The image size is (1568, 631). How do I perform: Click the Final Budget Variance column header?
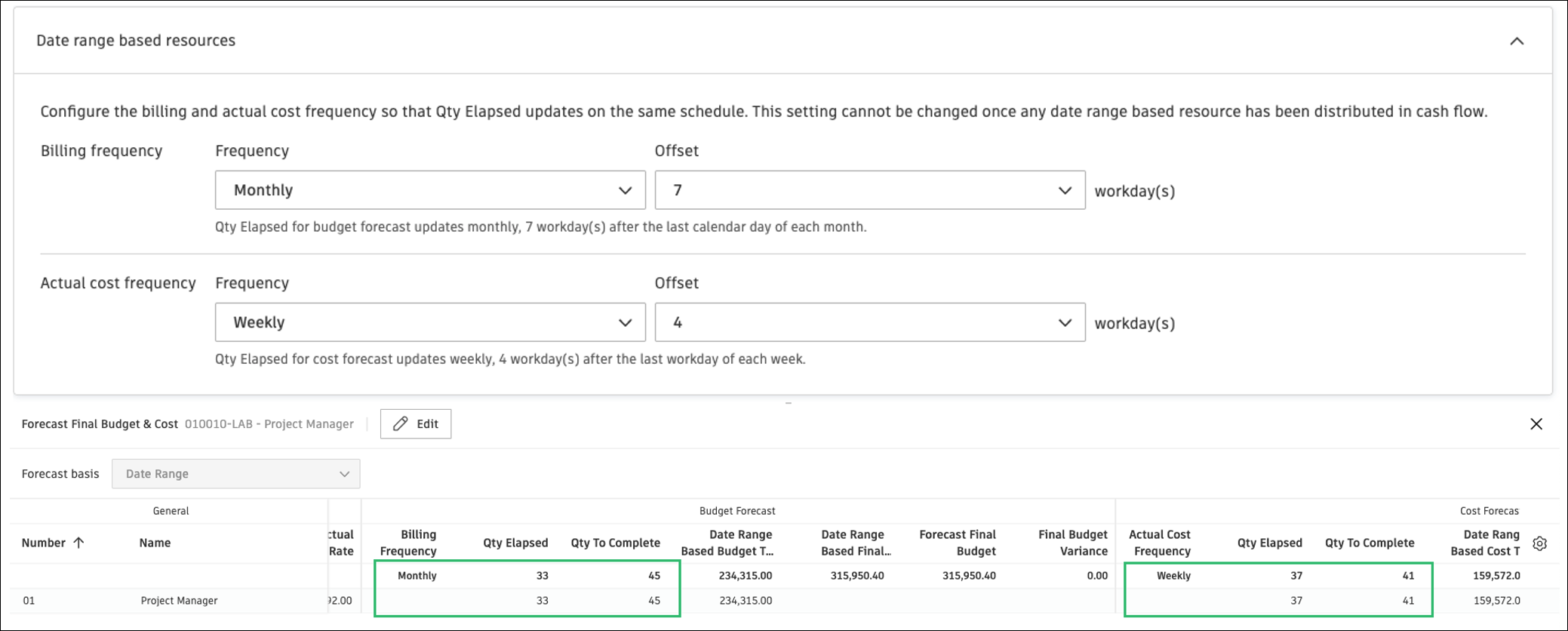point(1072,543)
